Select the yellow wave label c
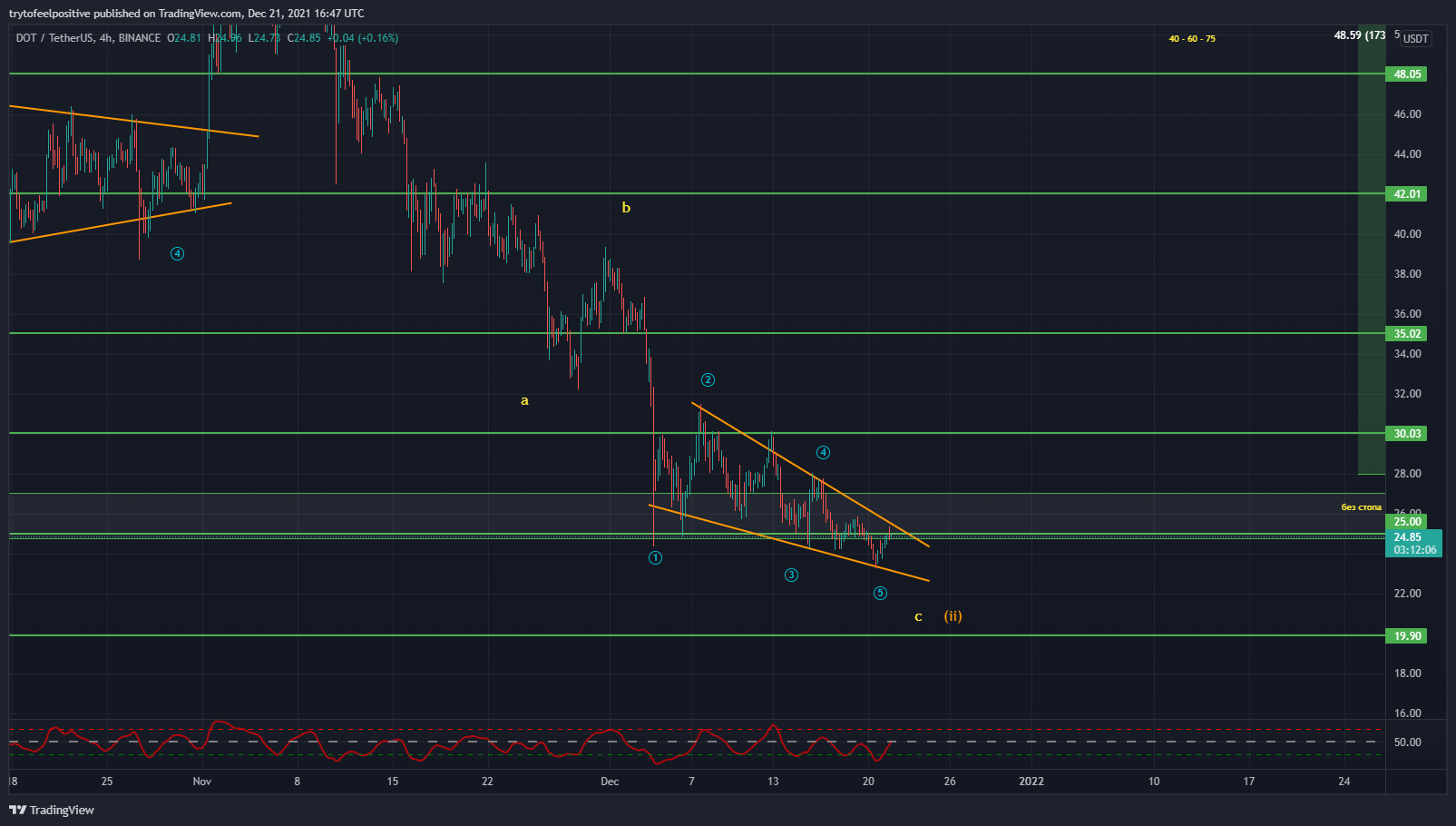The height and width of the screenshot is (826, 1456). 918,617
